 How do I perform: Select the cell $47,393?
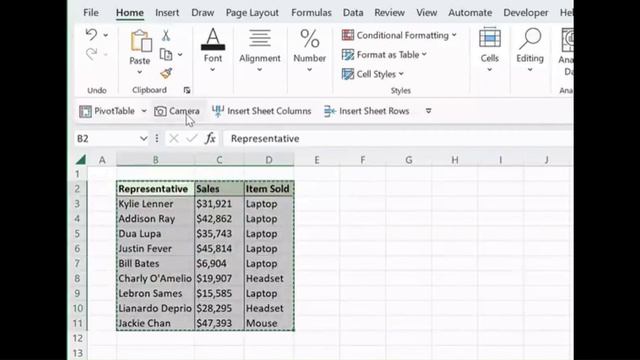219,323
